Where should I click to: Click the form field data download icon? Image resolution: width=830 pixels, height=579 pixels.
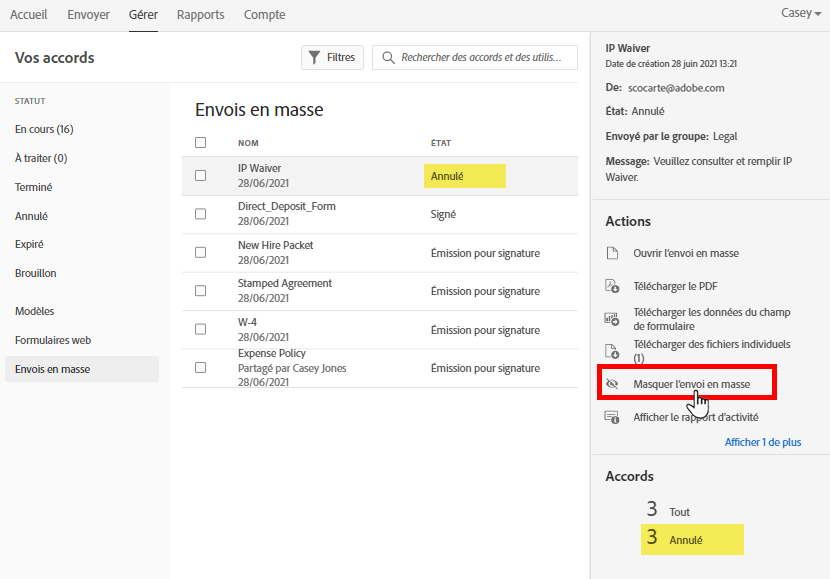click(613, 320)
